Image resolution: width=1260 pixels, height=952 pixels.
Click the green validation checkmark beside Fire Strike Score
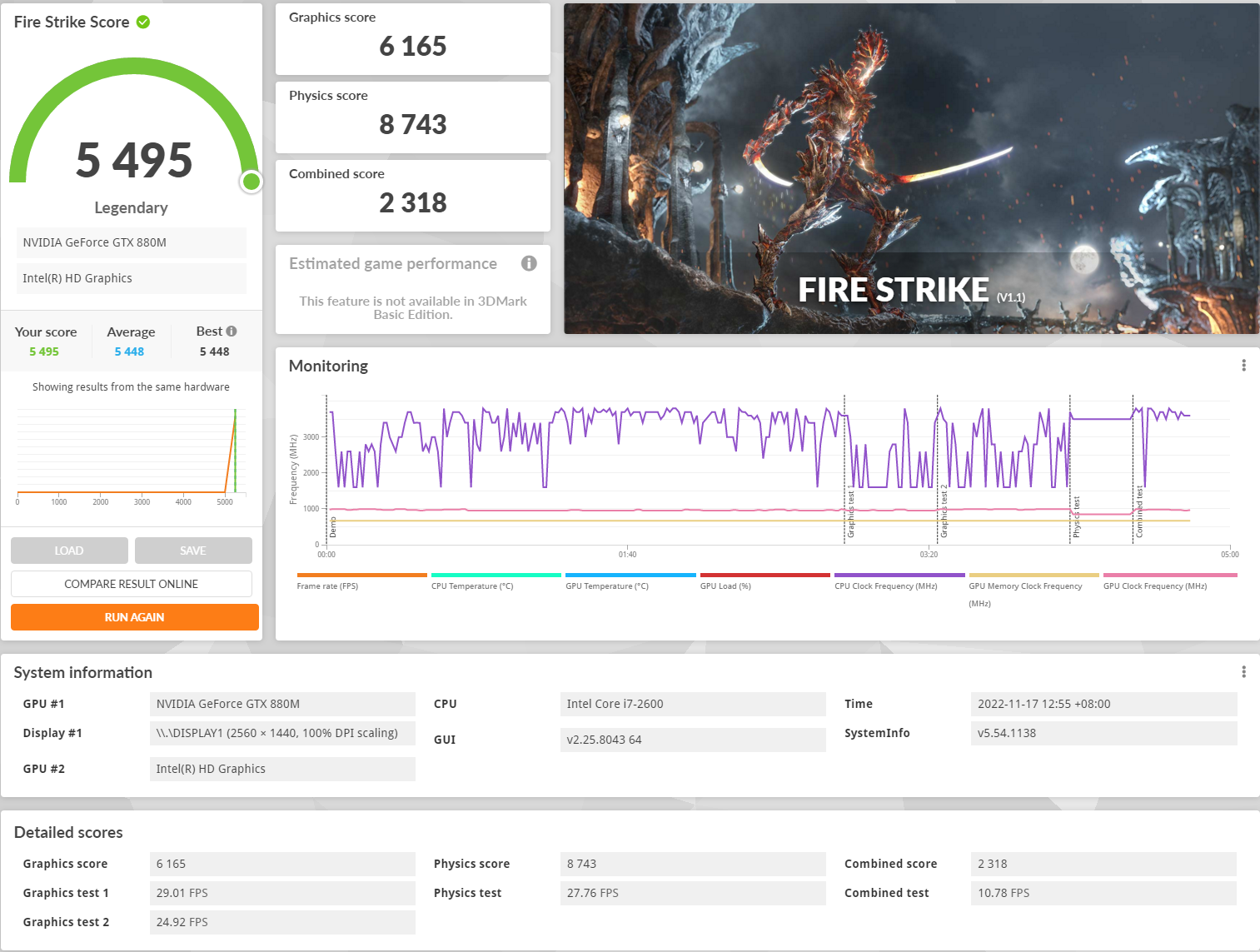point(143,22)
